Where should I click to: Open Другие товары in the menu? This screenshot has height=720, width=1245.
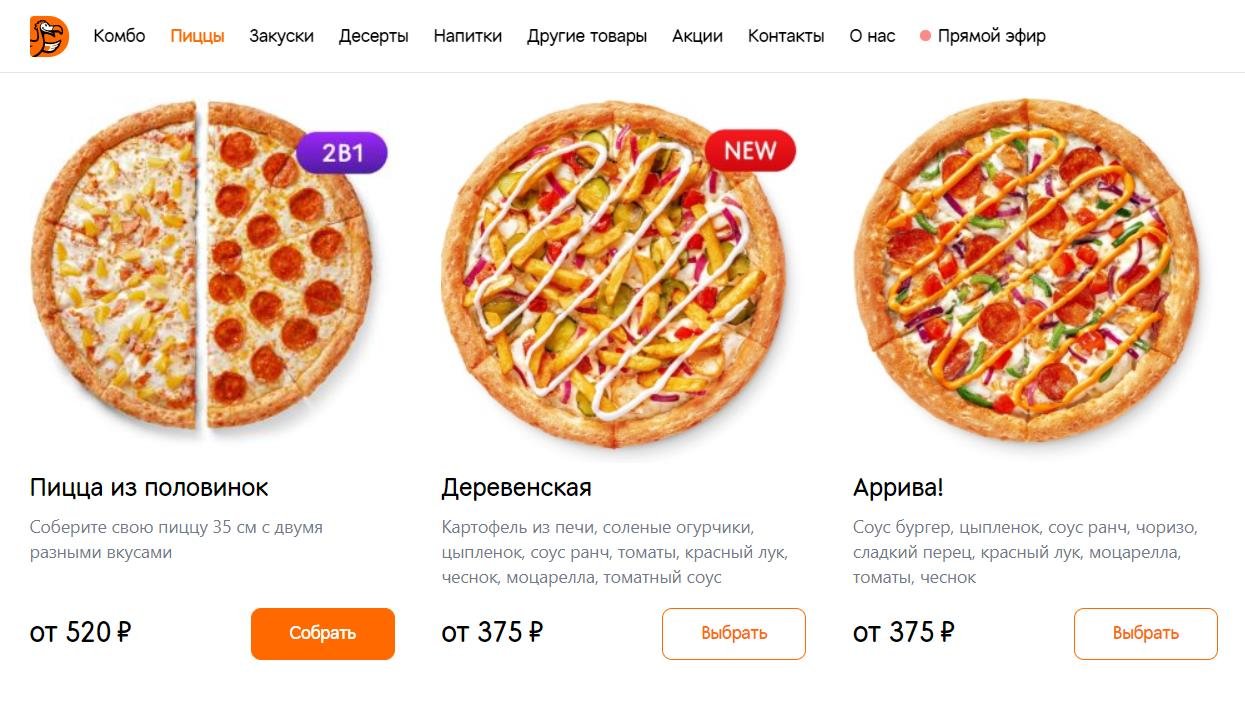pyautogui.click(x=587, y=36)
